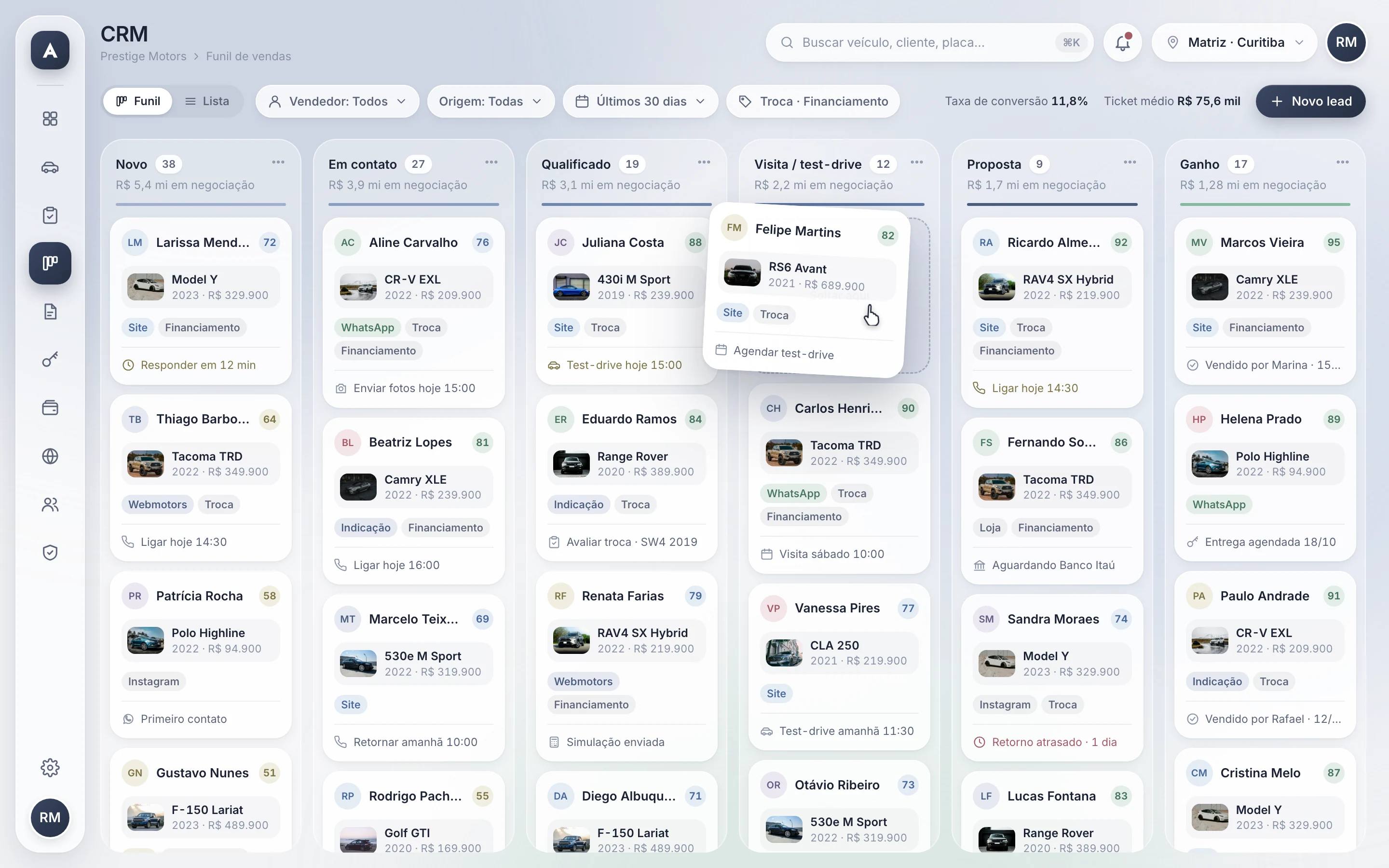Click score badge 92 on Ricardo's card
This screenshot has width=1389, height=868.
point(1120,242)
